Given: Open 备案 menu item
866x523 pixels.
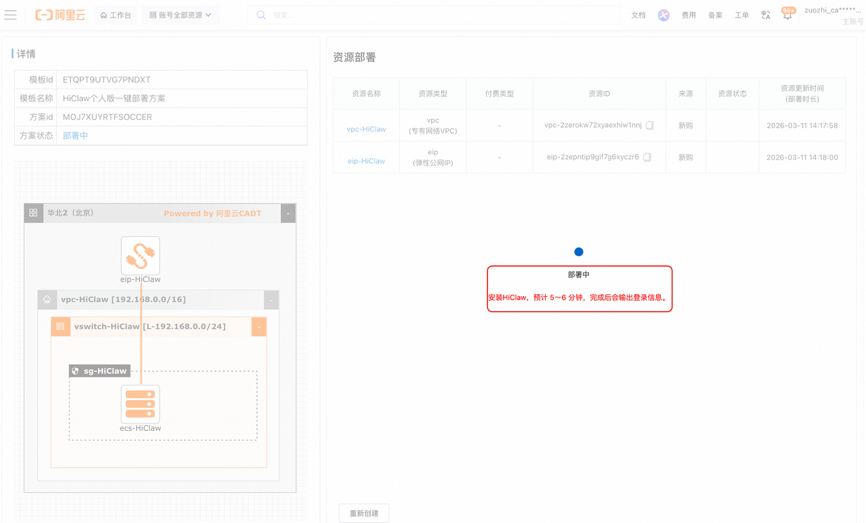Looking at the screenshot, I should click(715, 15).
